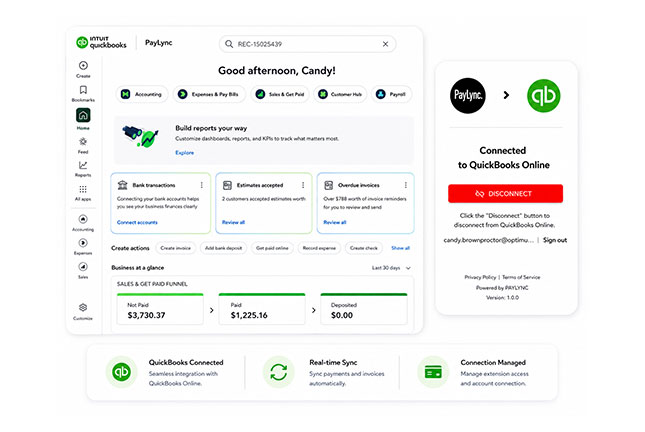Open Bank transactions card options menu
Screen dimensions: 645x432
pos(202,185)
